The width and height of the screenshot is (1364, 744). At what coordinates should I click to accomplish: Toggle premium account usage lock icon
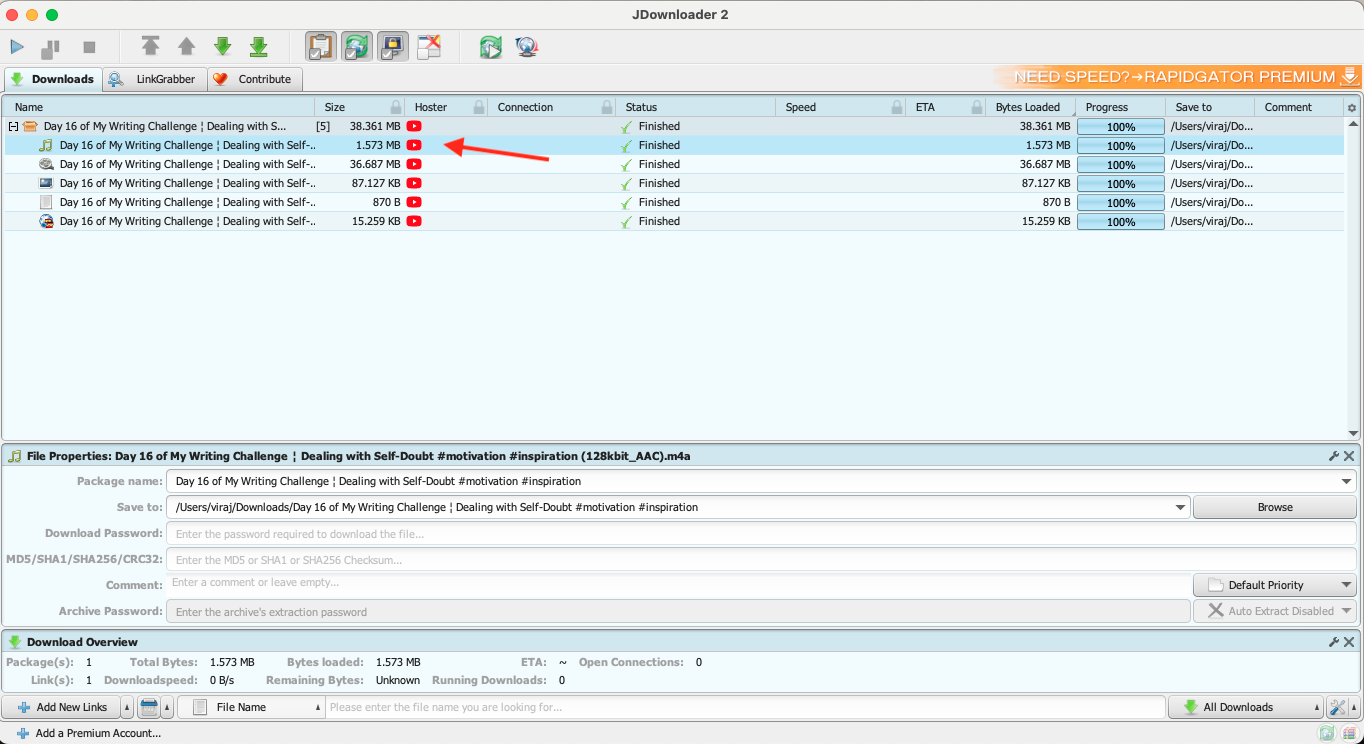393,46
